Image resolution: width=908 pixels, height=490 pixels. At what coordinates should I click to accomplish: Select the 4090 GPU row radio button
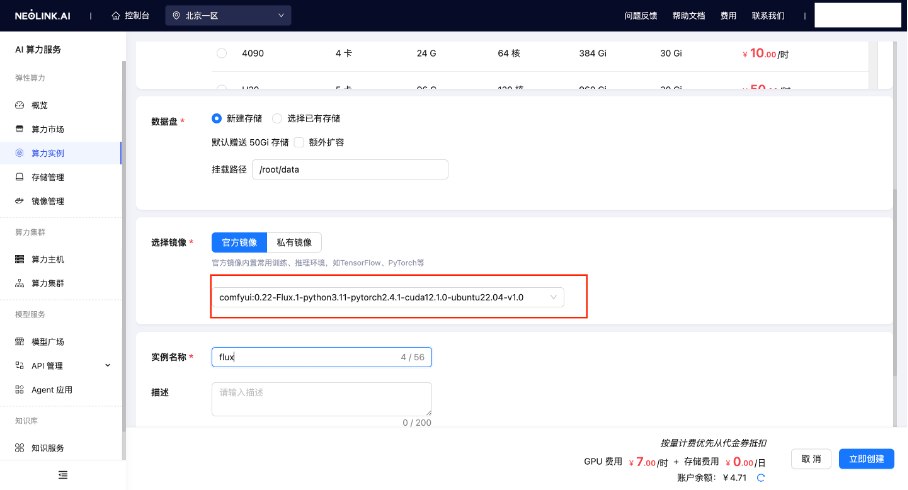(221, 53)
